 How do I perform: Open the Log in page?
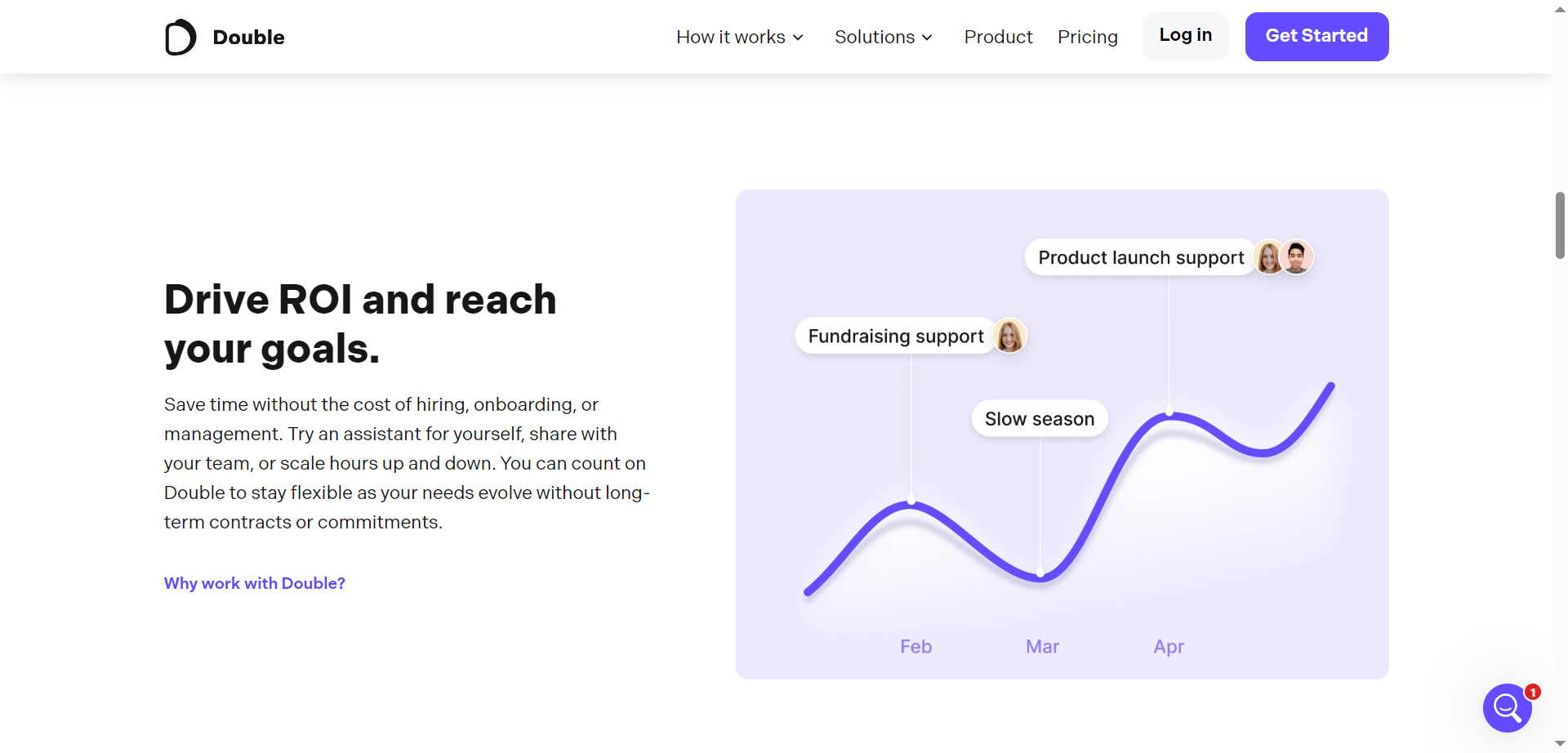tap(1185, 36)
